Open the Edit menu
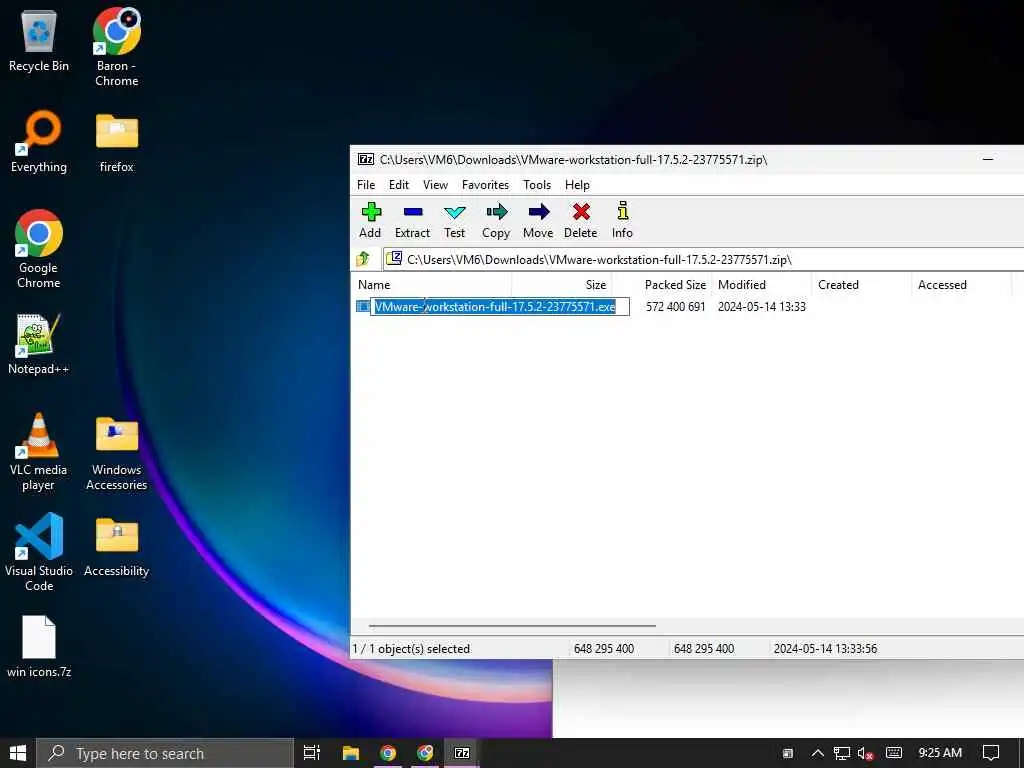Viewport: 1024px width, 768px height. [x=398, y=185]
